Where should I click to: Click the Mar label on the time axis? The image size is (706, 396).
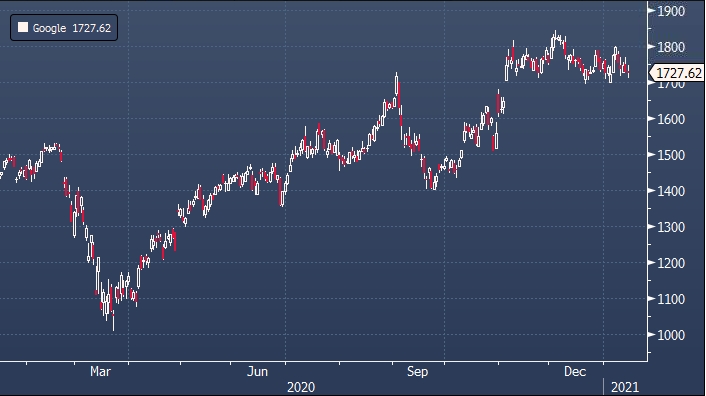100,372
